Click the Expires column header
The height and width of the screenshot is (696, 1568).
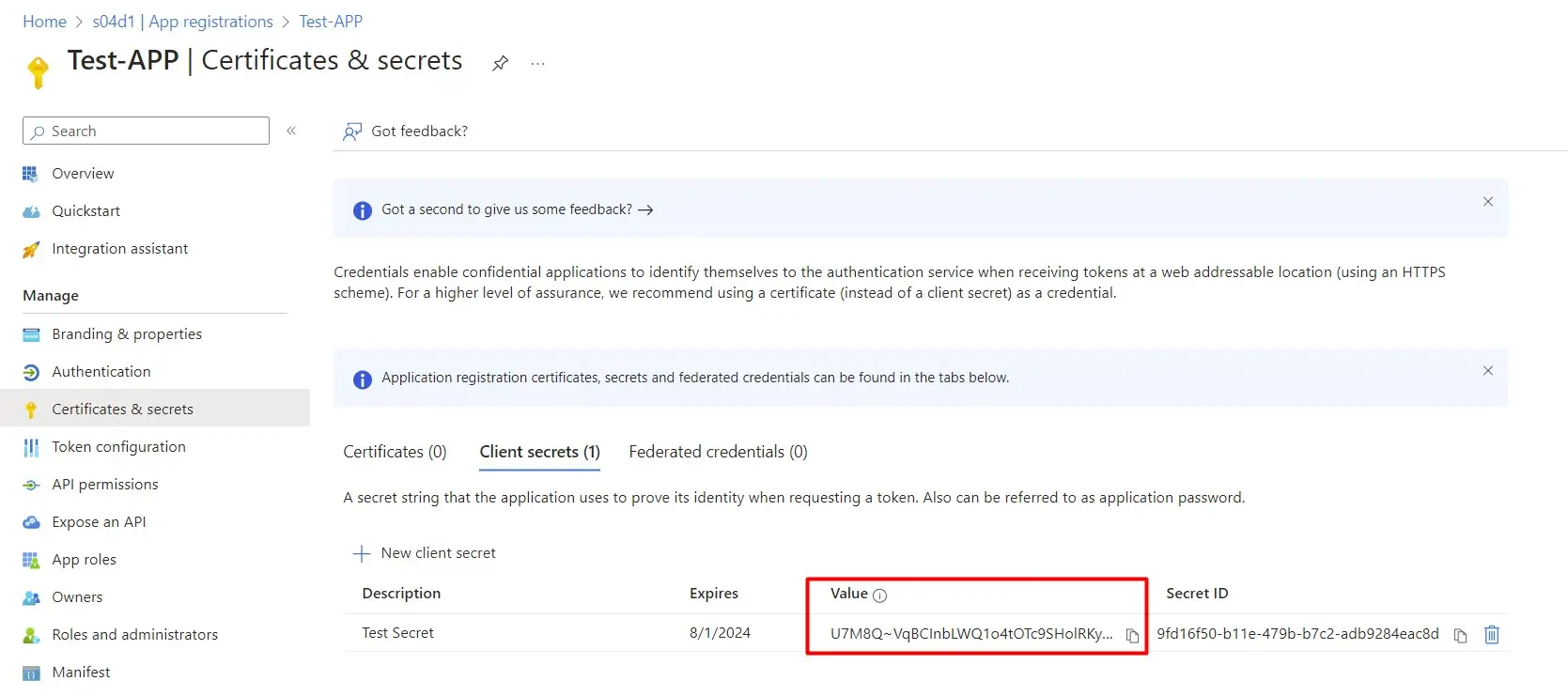(714, 594)
